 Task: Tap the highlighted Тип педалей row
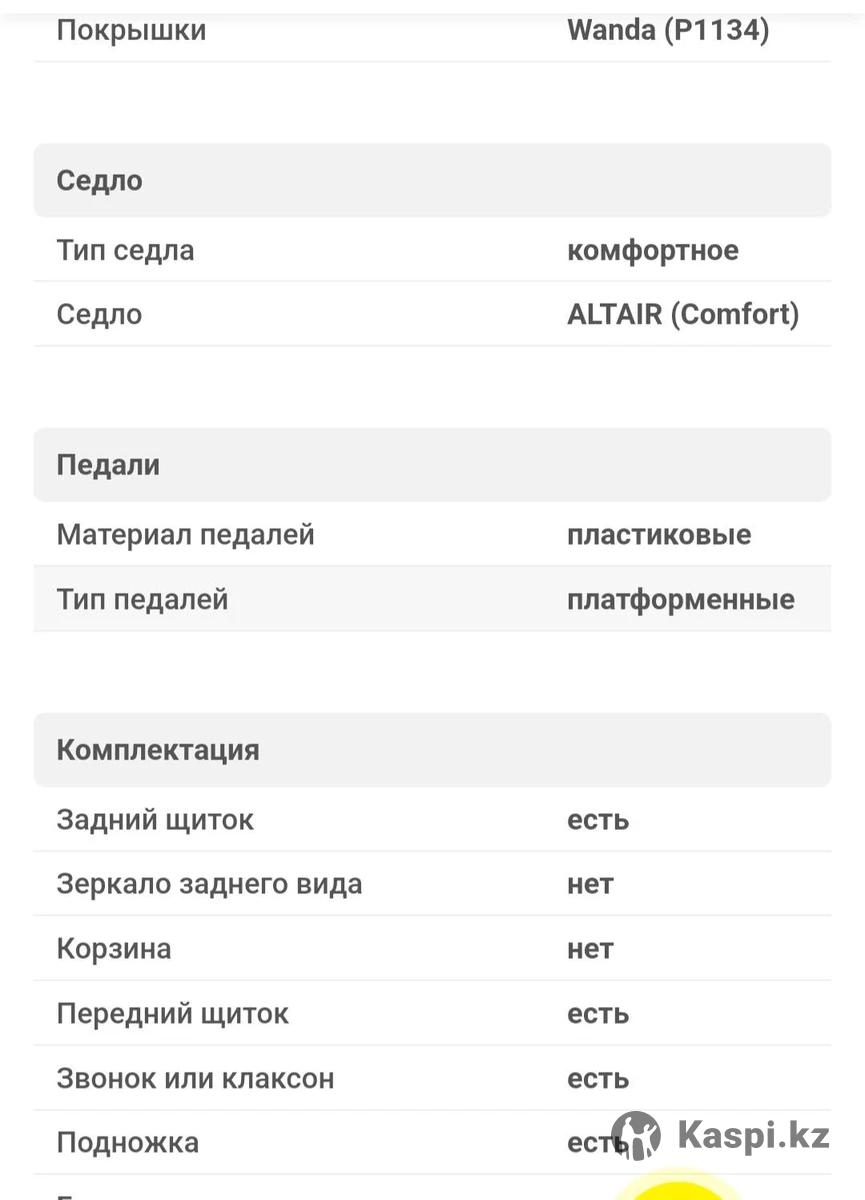432,599
